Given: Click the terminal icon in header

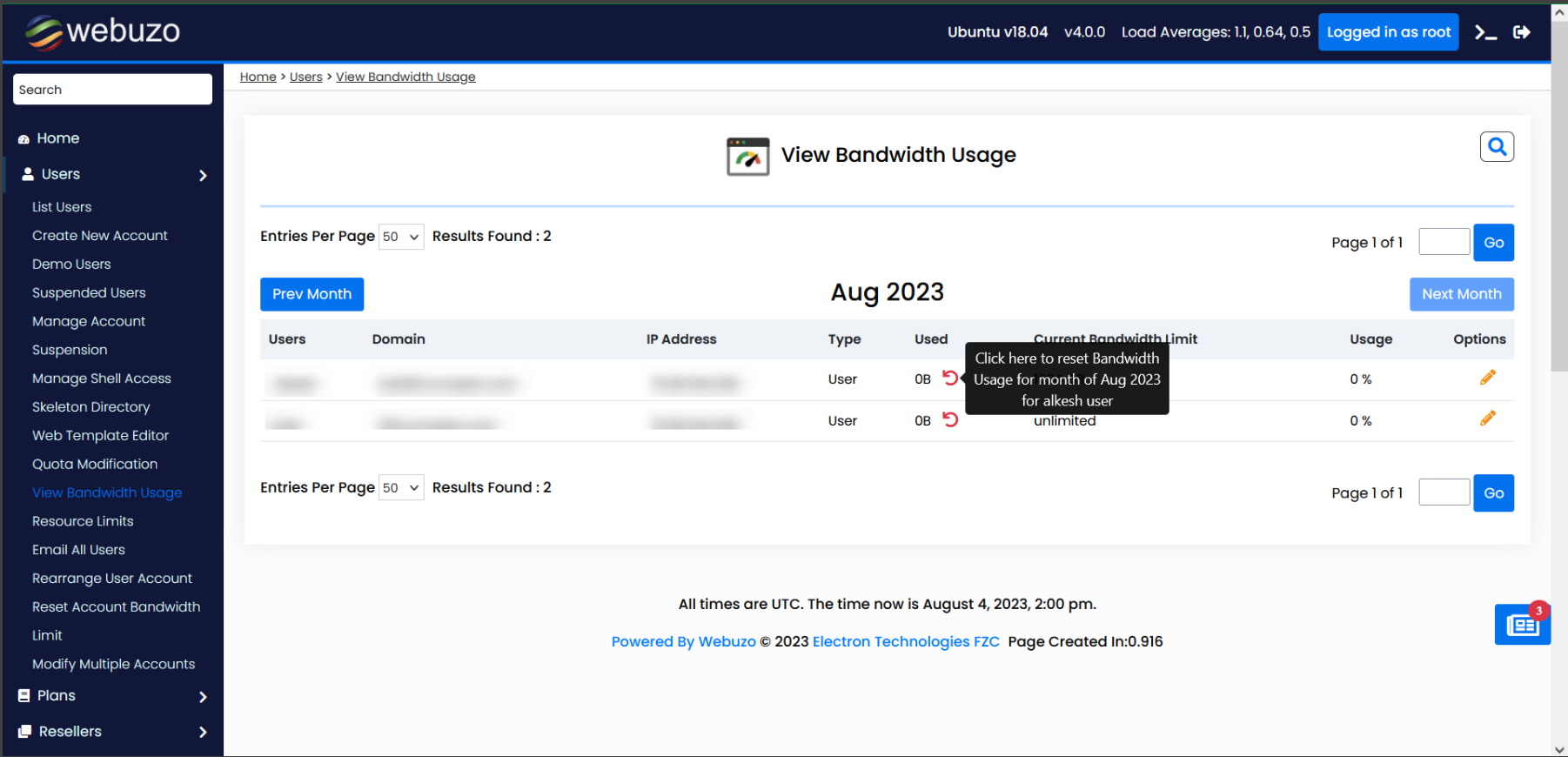Looking at the screenshot, I should (1485, 33).
